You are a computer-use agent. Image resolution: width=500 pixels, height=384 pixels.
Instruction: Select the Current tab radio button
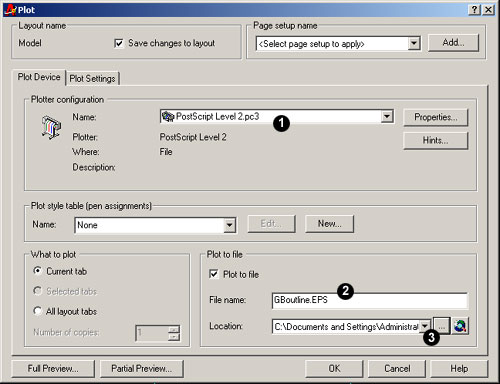[38, 271]
